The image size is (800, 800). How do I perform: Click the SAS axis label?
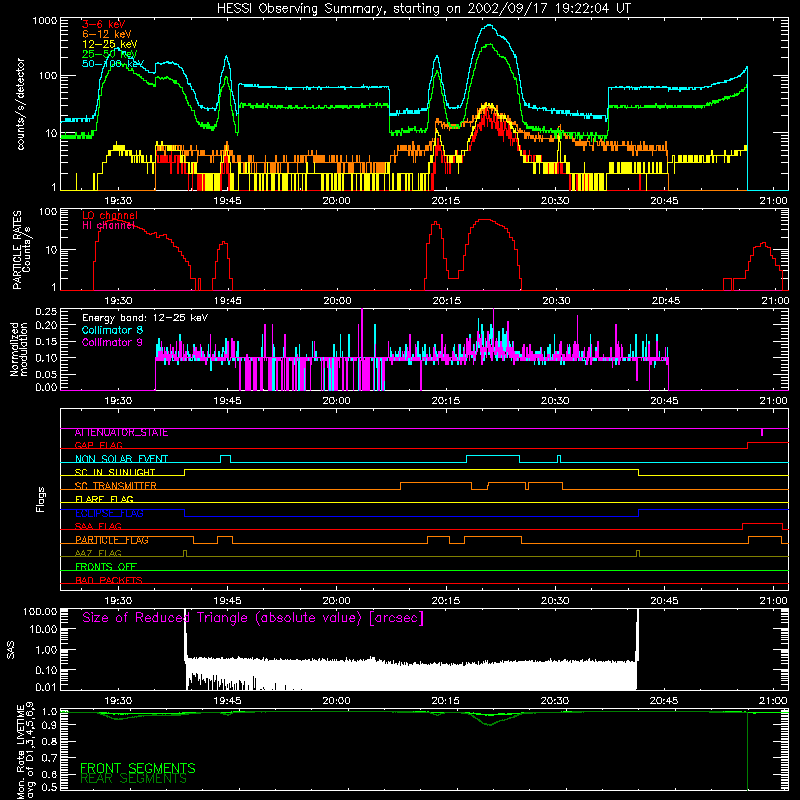11,650
